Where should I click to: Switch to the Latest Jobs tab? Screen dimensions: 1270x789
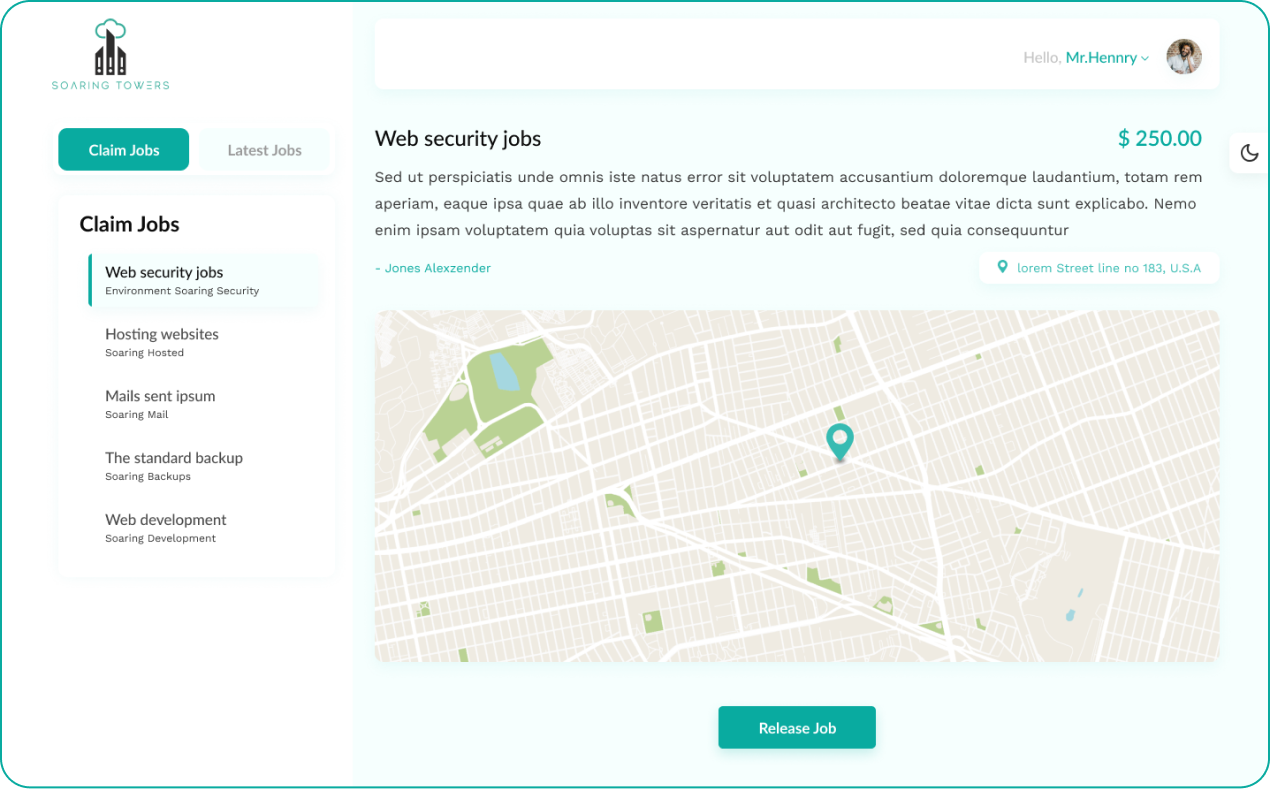(264, 149)
